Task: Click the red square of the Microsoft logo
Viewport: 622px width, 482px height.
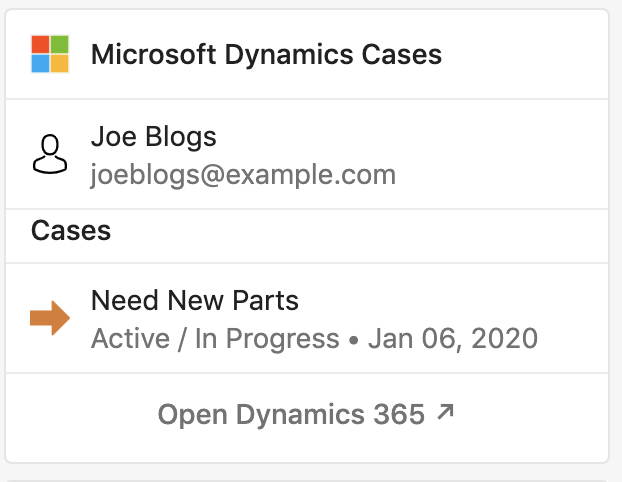Action: (x=40, y=44)
